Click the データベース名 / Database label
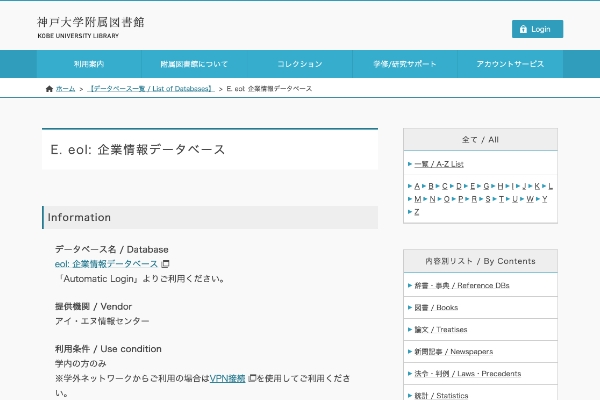 coord(112,250)
